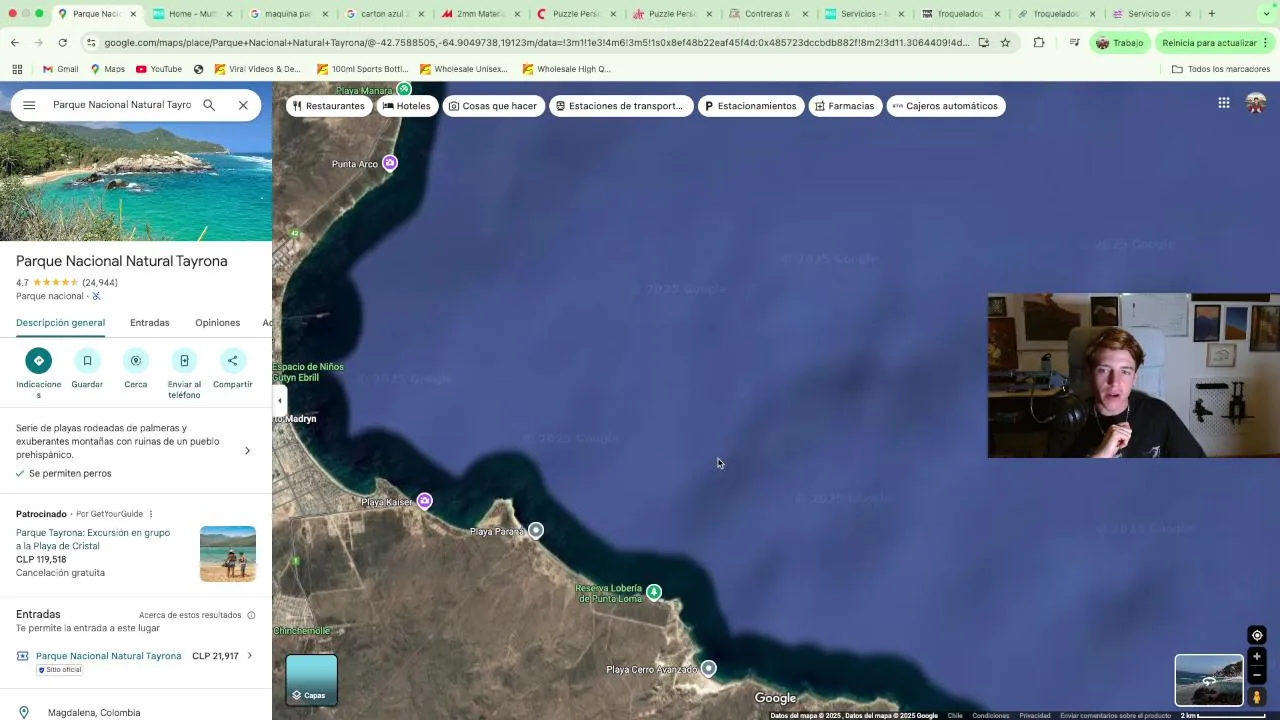Image resolution: width=1280 pixels, height=720 pixels.
Task: Open the new tab plus button
Action: [1211, 14]
